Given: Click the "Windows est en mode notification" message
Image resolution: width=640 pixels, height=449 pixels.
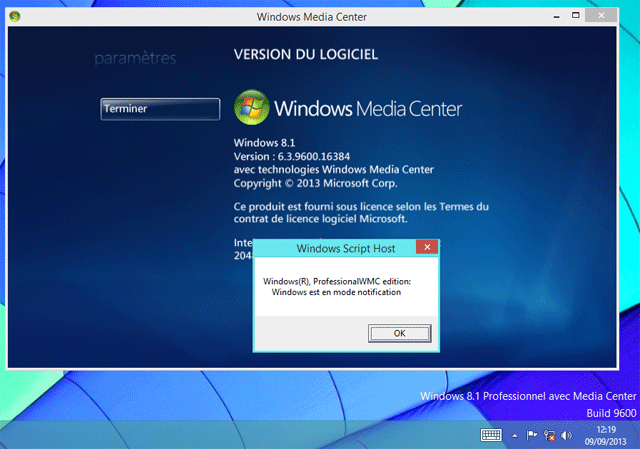Looking at the screenshot, I should [336, 292].
